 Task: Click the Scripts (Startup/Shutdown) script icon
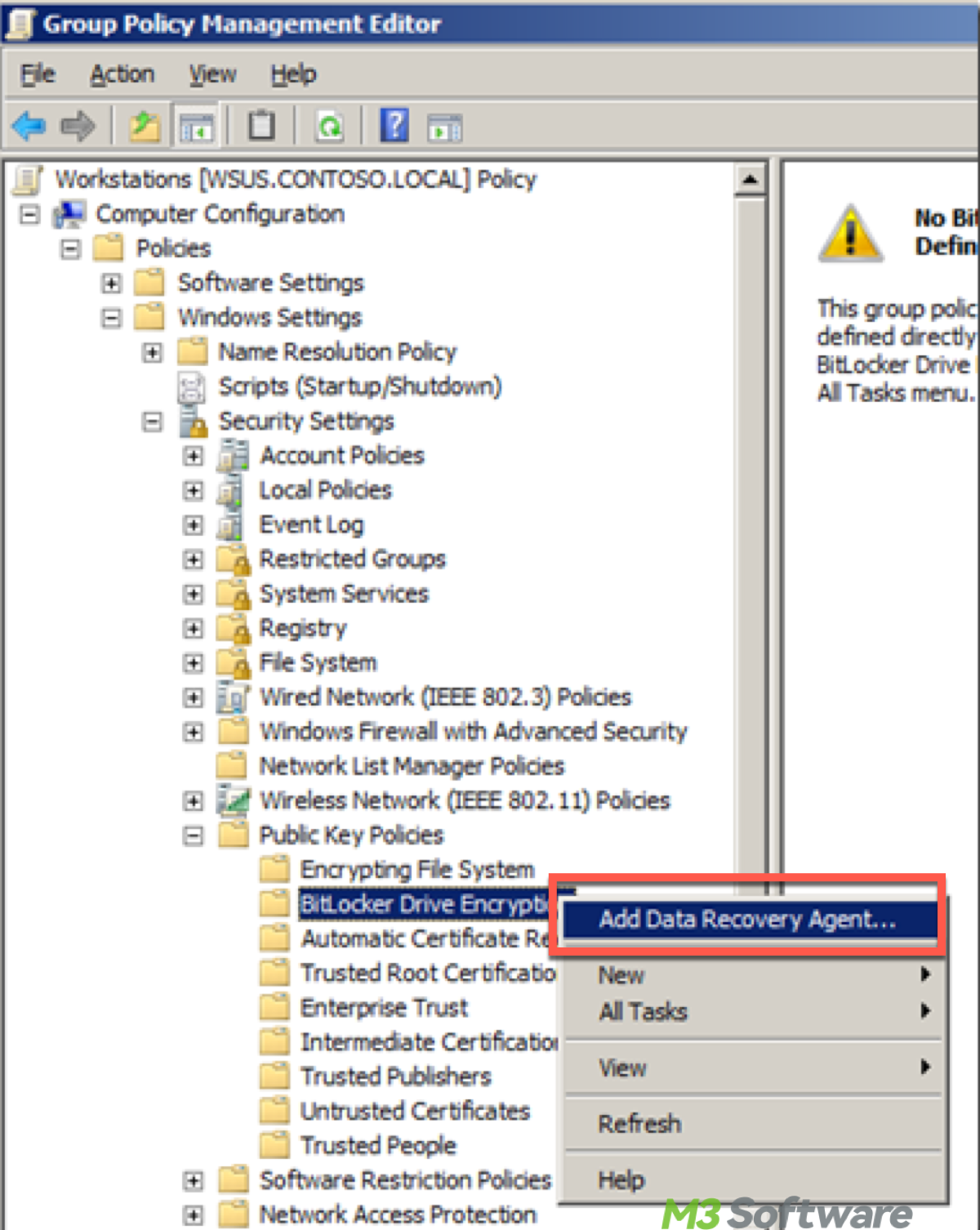[191, 387]
